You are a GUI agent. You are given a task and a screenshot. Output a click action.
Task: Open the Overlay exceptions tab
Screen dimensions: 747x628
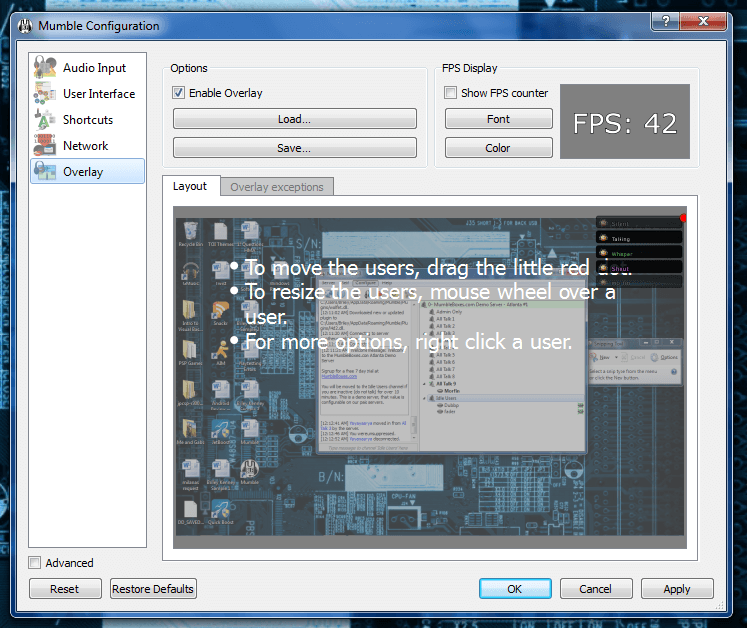pos(277,187)
